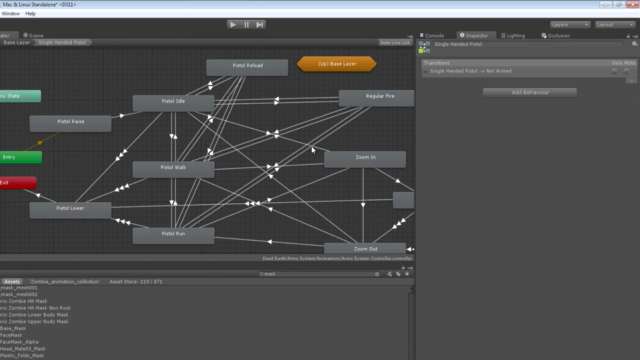Image resolution: width=640 pixels, height=360 pixels.
Task: Lock the Inspector panel with lock icon
Action: 628,36
